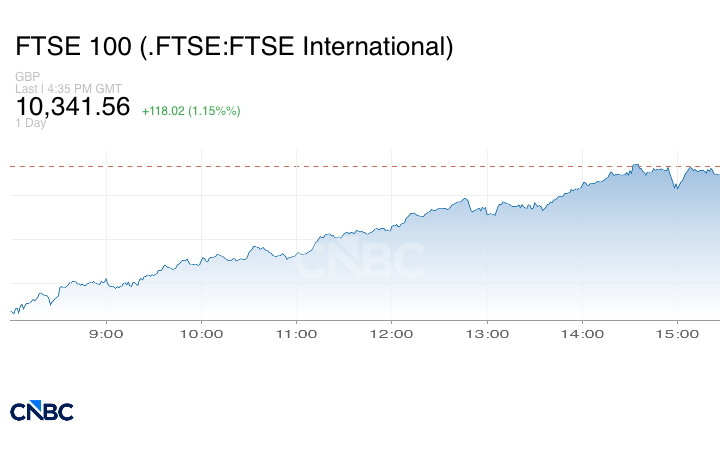Select the 10,341.56 index price

pos(73,107)
